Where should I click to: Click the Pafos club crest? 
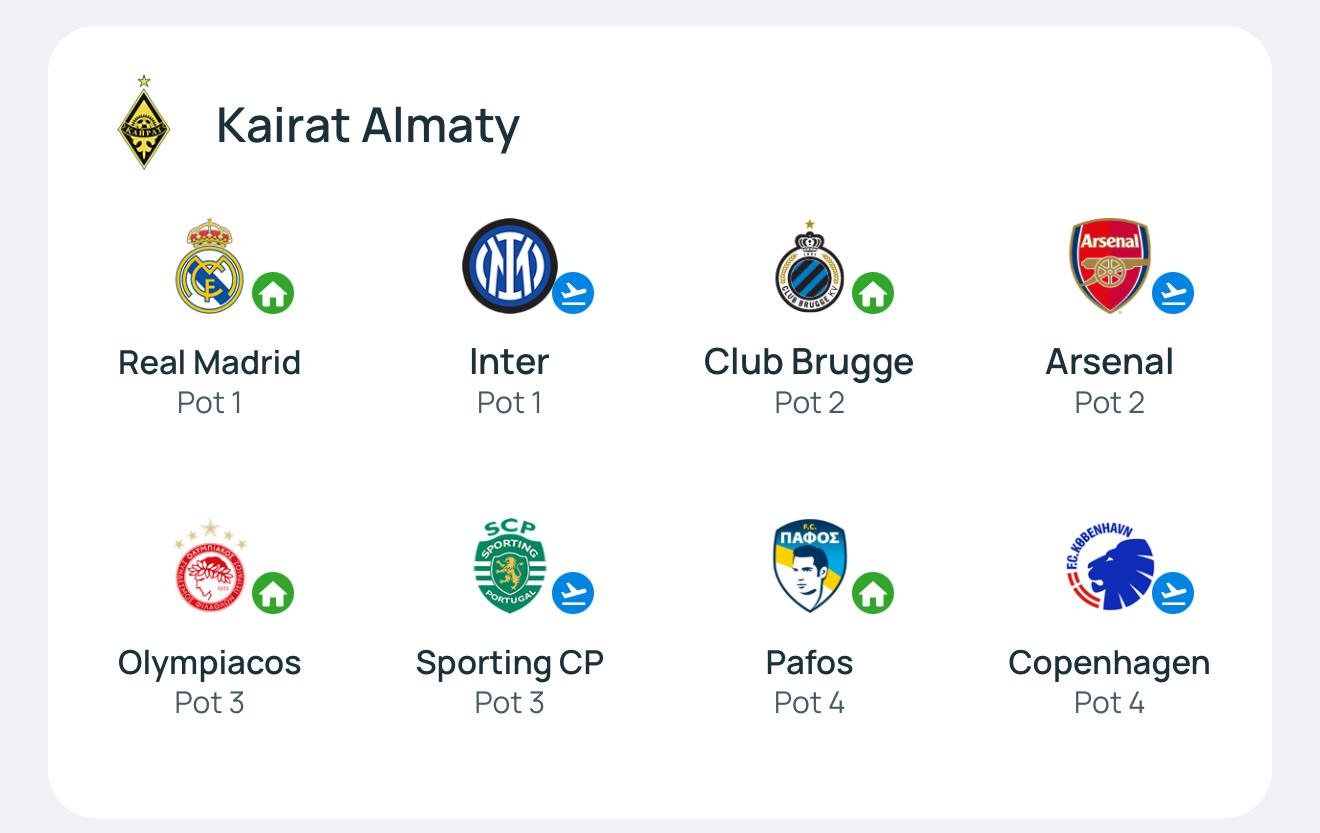coord(809,566)
